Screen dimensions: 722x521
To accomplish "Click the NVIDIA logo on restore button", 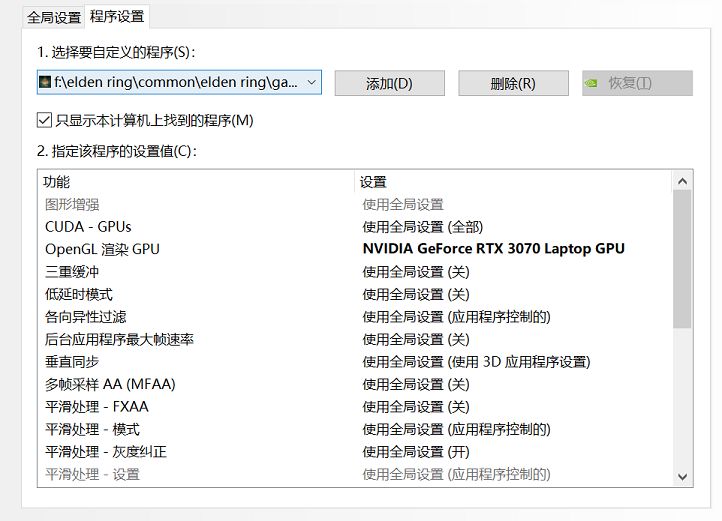I will click(592, 83).
